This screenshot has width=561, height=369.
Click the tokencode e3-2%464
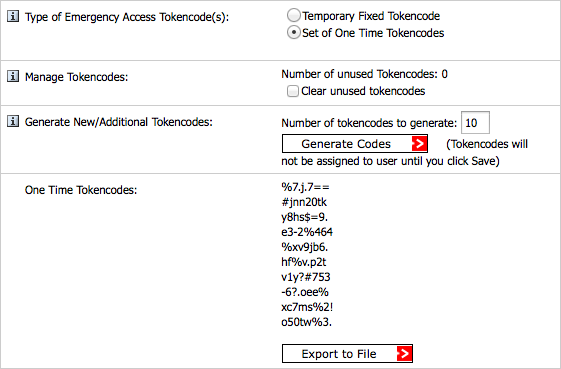(307, 232)
